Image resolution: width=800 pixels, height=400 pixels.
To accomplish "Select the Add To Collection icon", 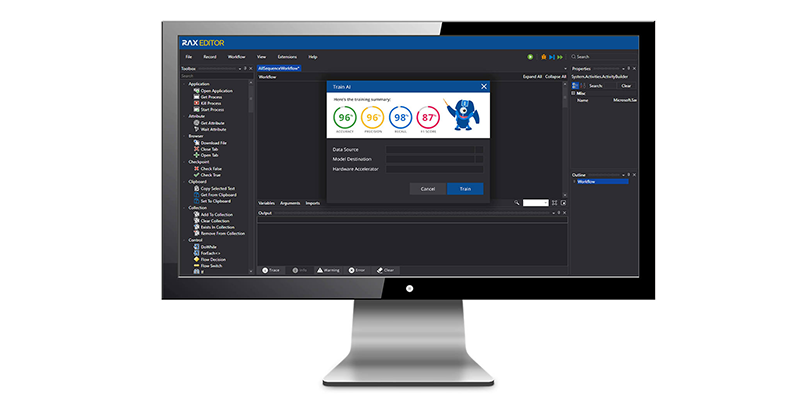I will (x=196, y=215).
